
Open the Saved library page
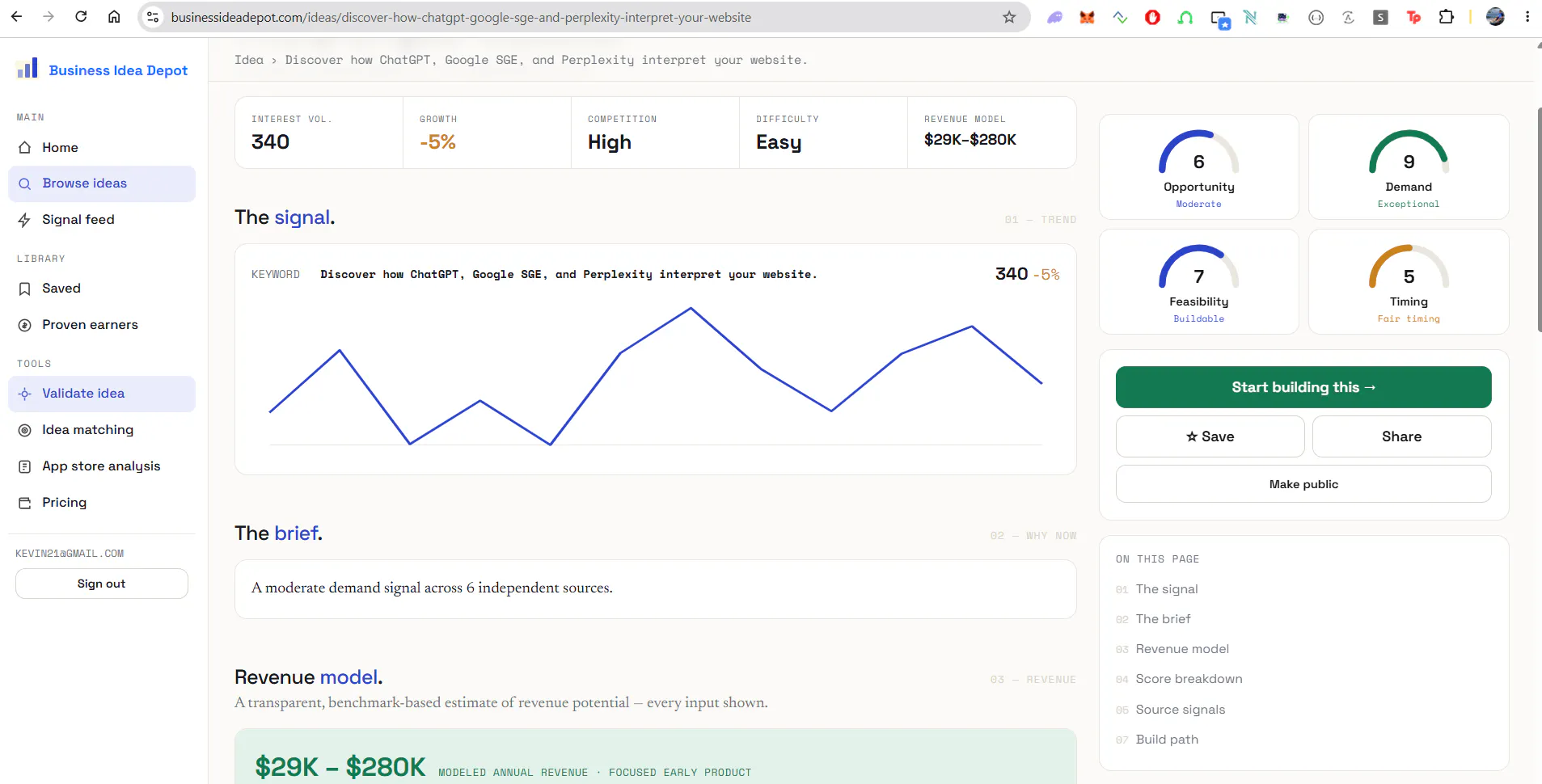(x=102, y=289)
